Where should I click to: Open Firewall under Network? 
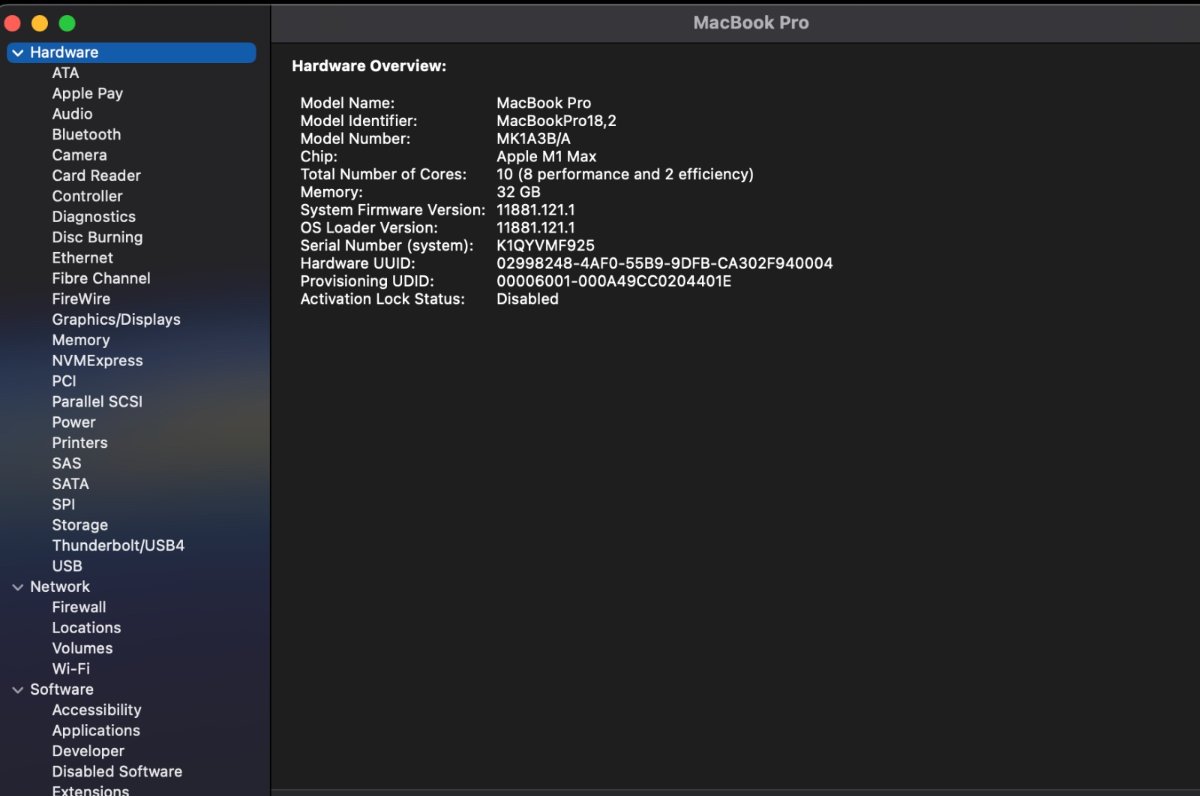[x=79, y=607]
